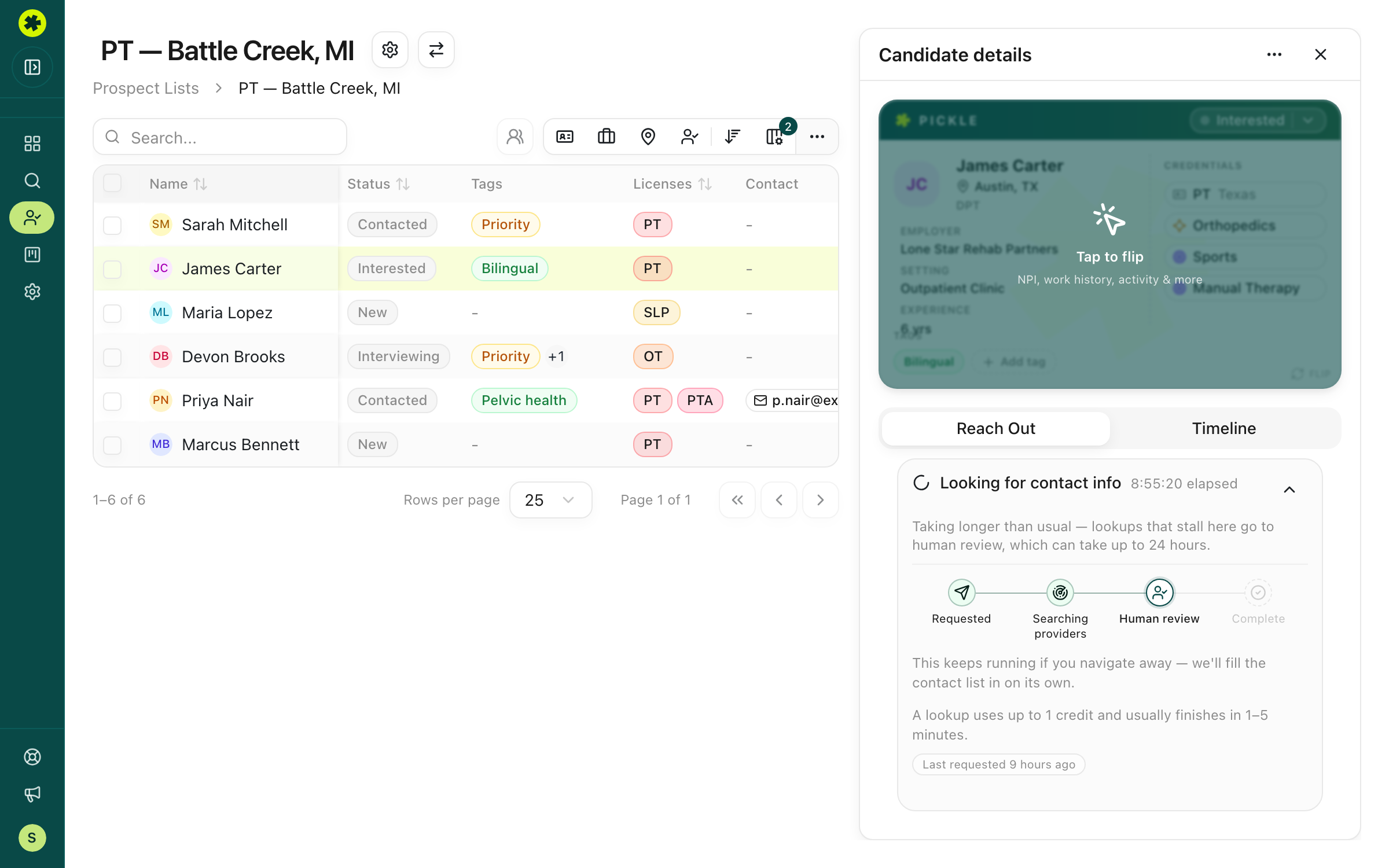This screenshot has height=868, width=1389.
Task: Click the PTA license badge
Action: click(x=700, y=400)
